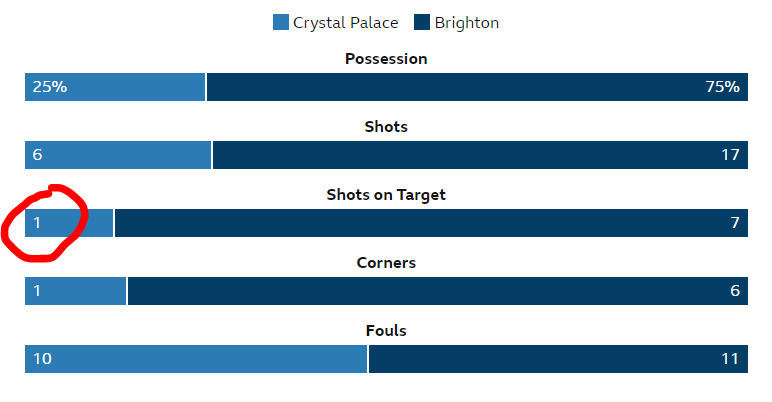This screenshot has width=772, height=402.
Task: Select Brighton's 6 corners bar
Action: pyautogui.click(x=438, y=291)
